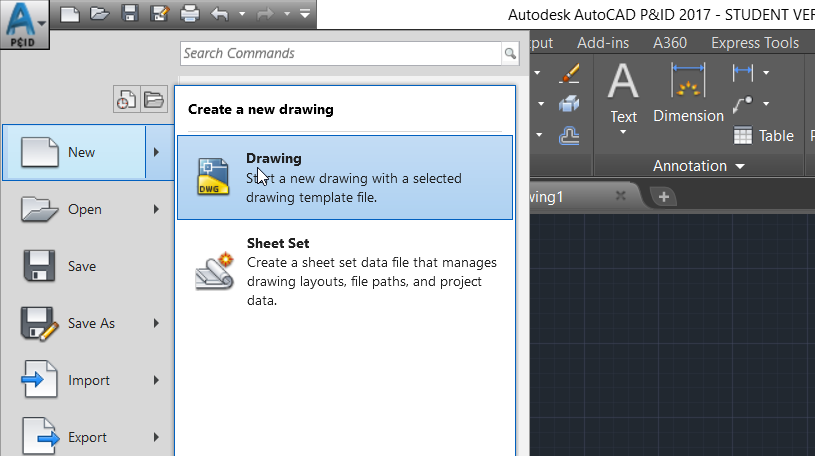Click the Sheet Set icon
Screen dimensions: 815x456
[215, 271]
